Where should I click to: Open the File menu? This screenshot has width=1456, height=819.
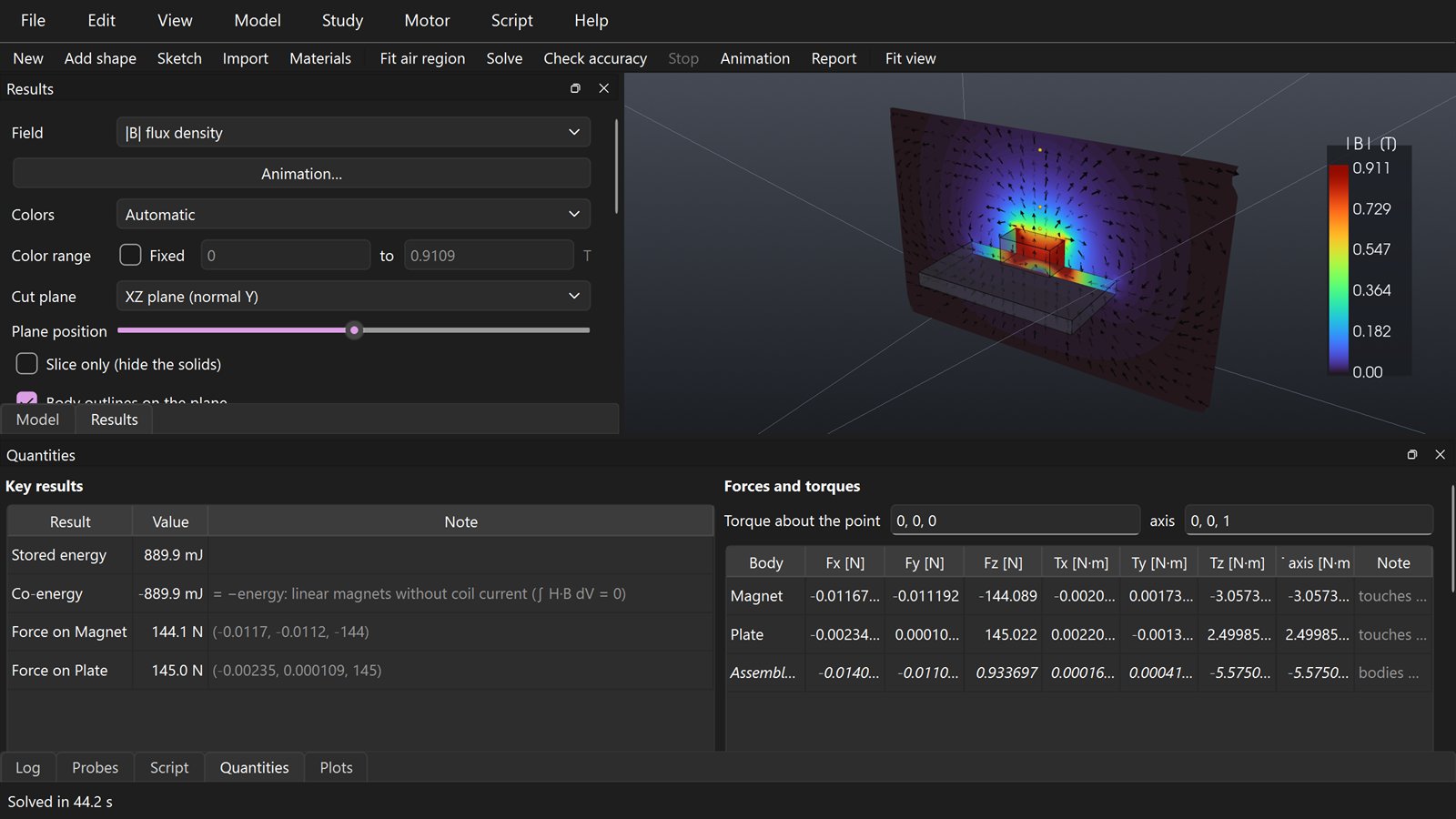point(33,20)
